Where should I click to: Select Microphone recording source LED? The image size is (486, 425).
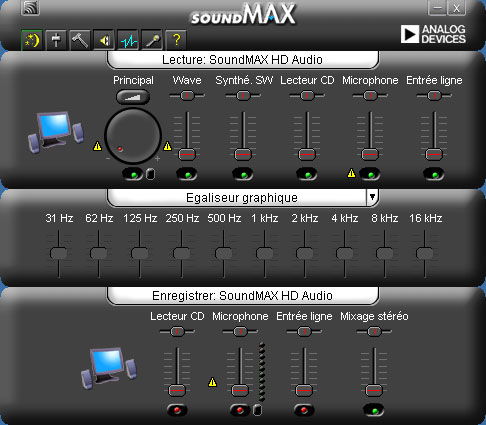pyautogui.click(x=240, y=410)
